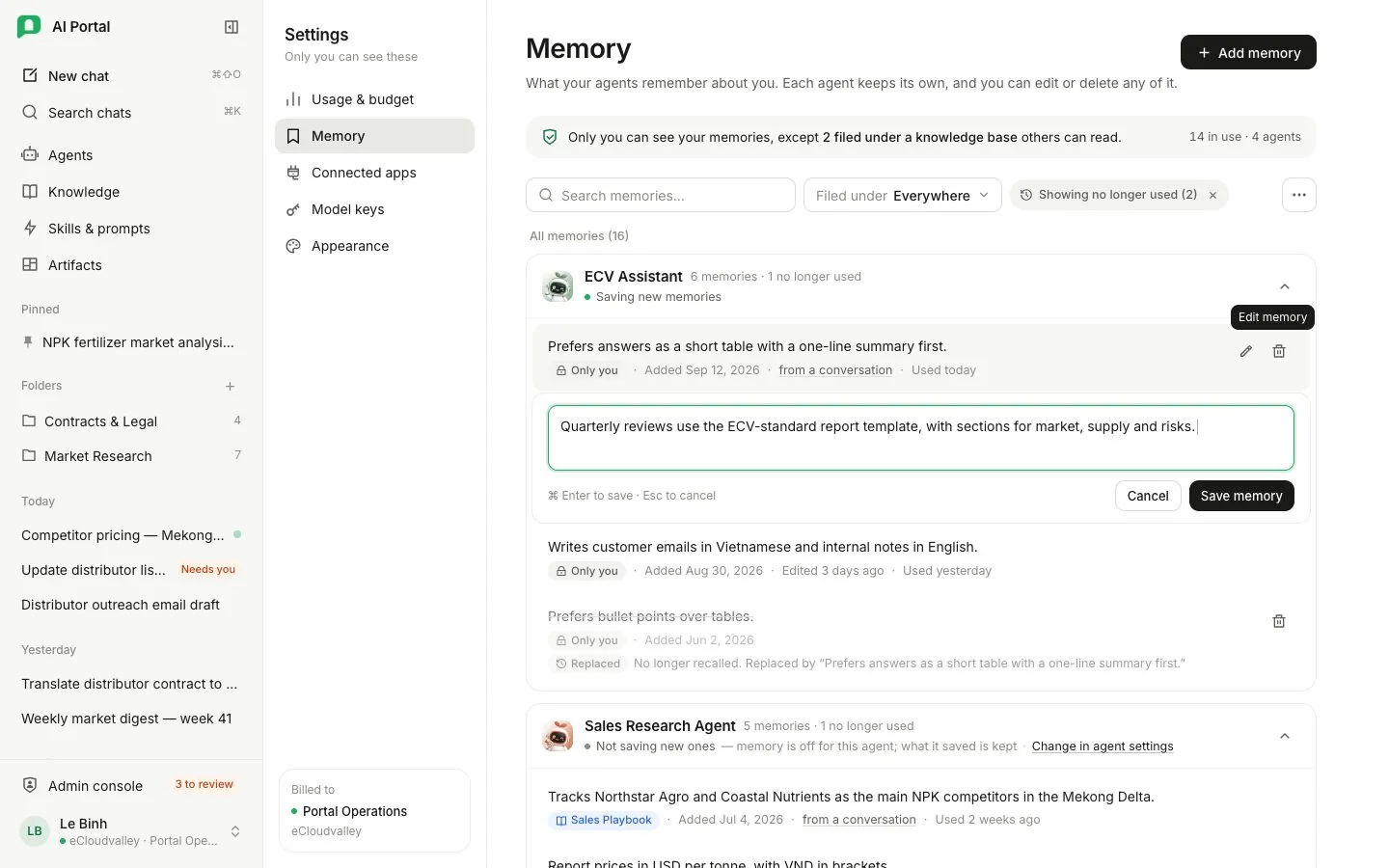Open the Billed to Portal Operations card

[374, 810]
